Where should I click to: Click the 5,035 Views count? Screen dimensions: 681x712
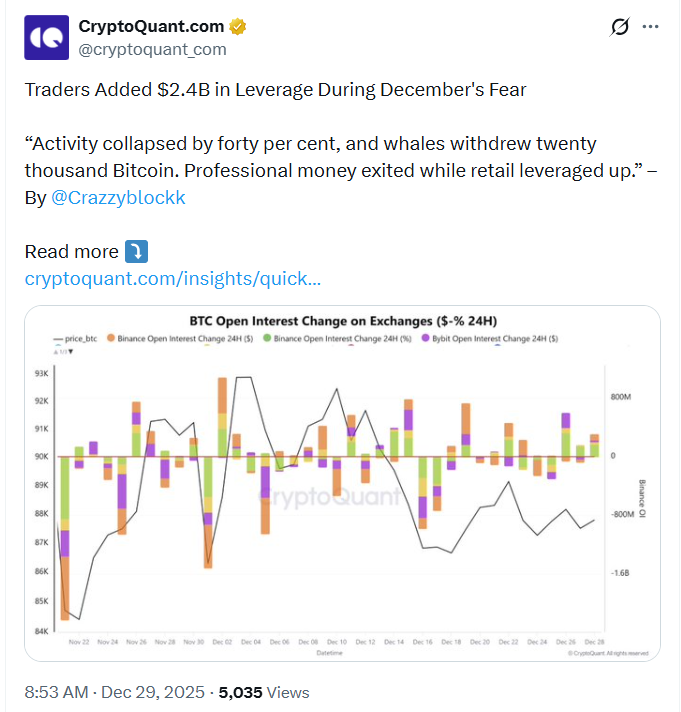click(264, 692)
